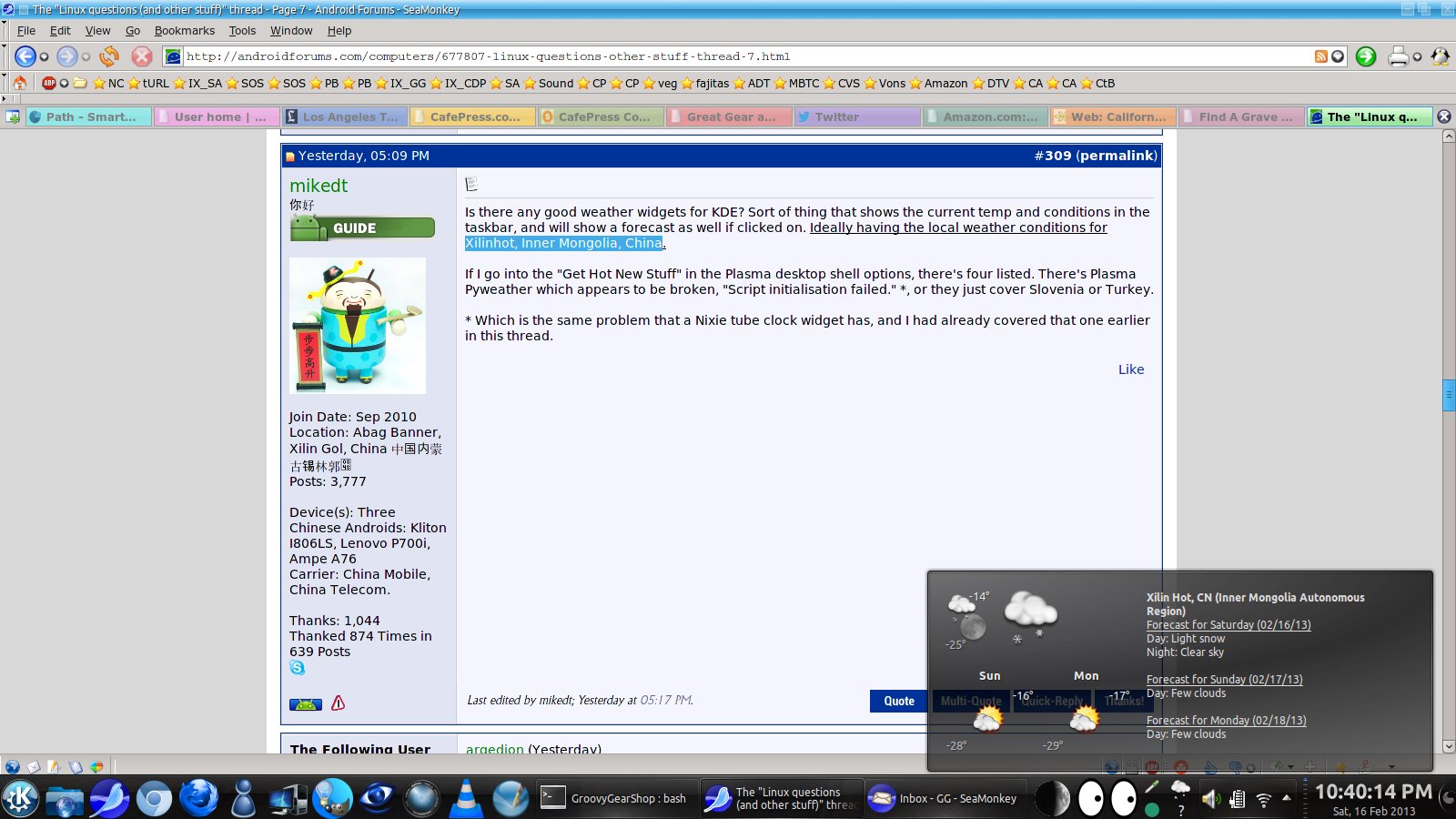1456x819 pixels.
Task: Click the Home icon in bookmarks toolbar
Action: (20, 83)
